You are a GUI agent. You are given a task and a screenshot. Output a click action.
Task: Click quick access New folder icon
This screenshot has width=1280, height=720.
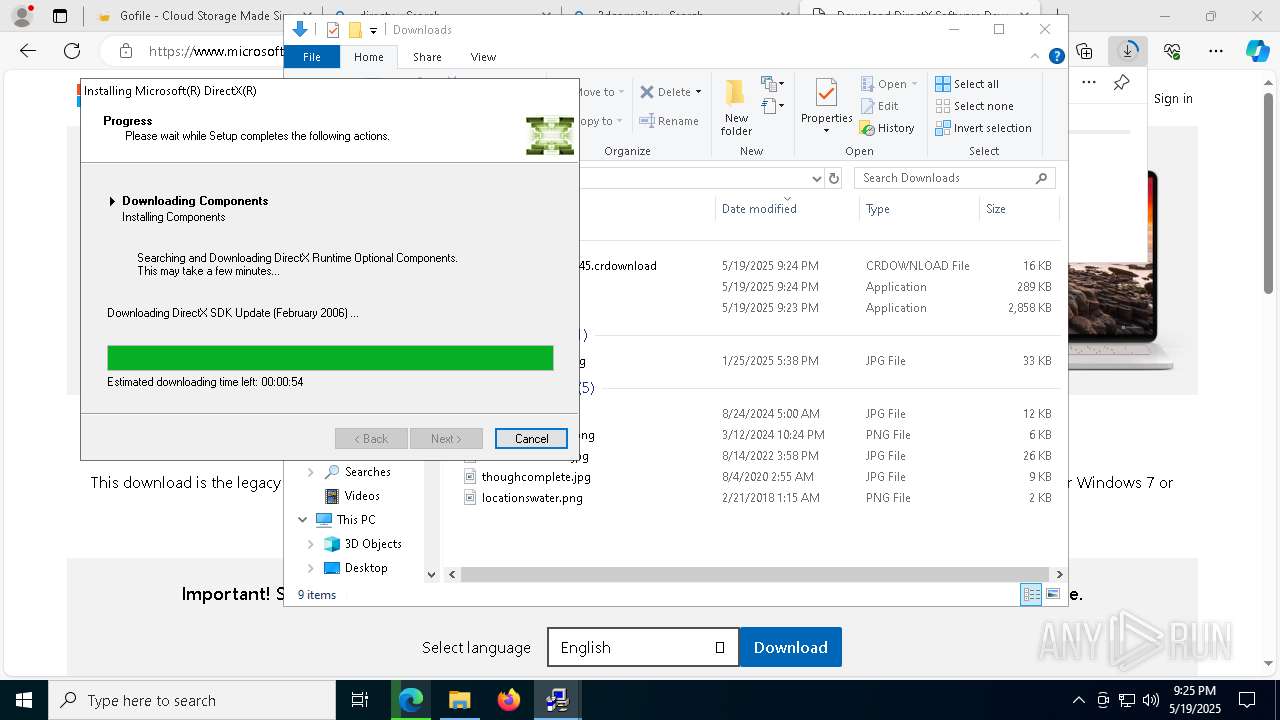355,30
